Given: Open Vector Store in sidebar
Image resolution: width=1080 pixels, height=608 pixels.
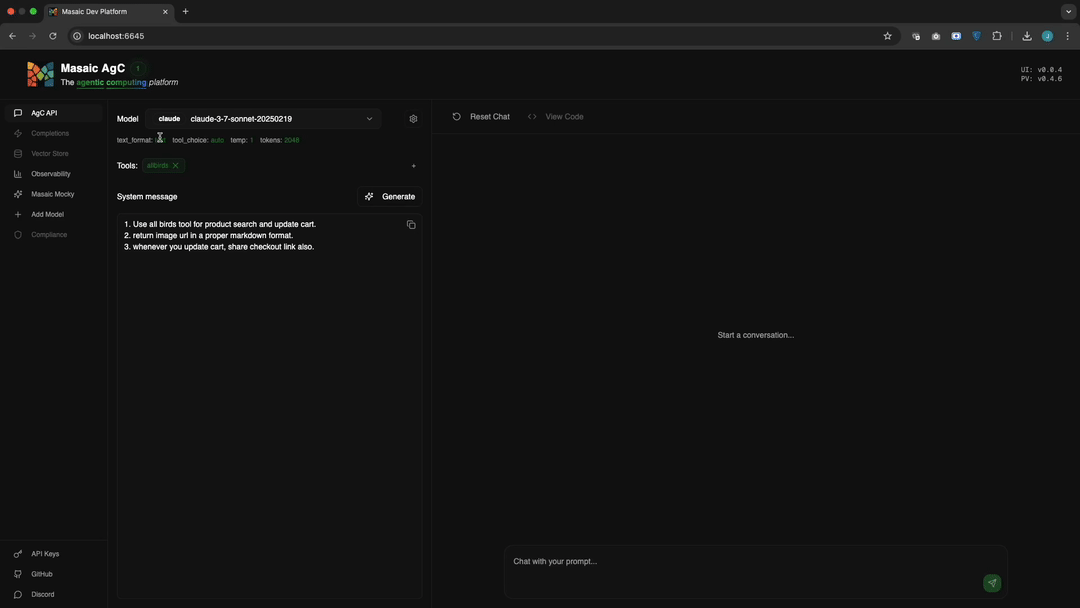Looking at the screenshot, I should pos(50,154).
